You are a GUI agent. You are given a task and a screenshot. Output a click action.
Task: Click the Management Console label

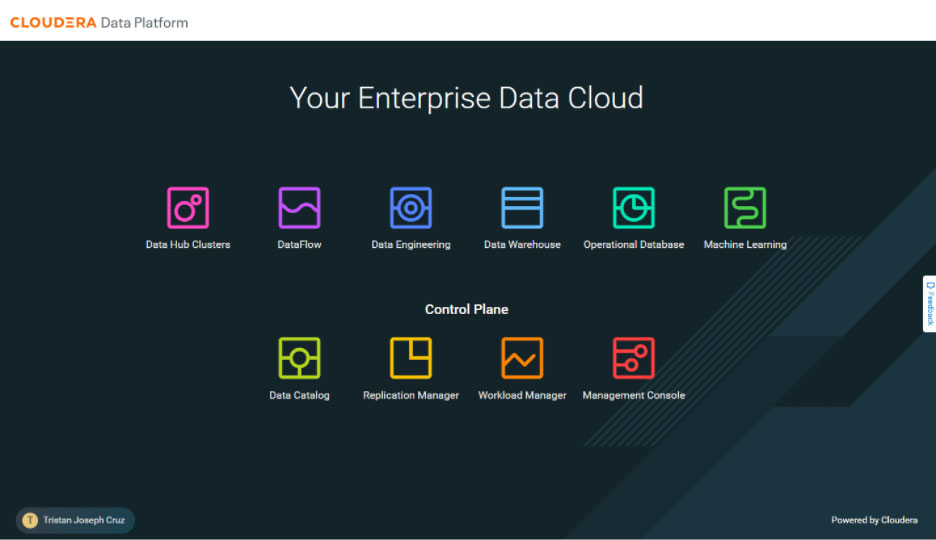click(x=633, y=395)
